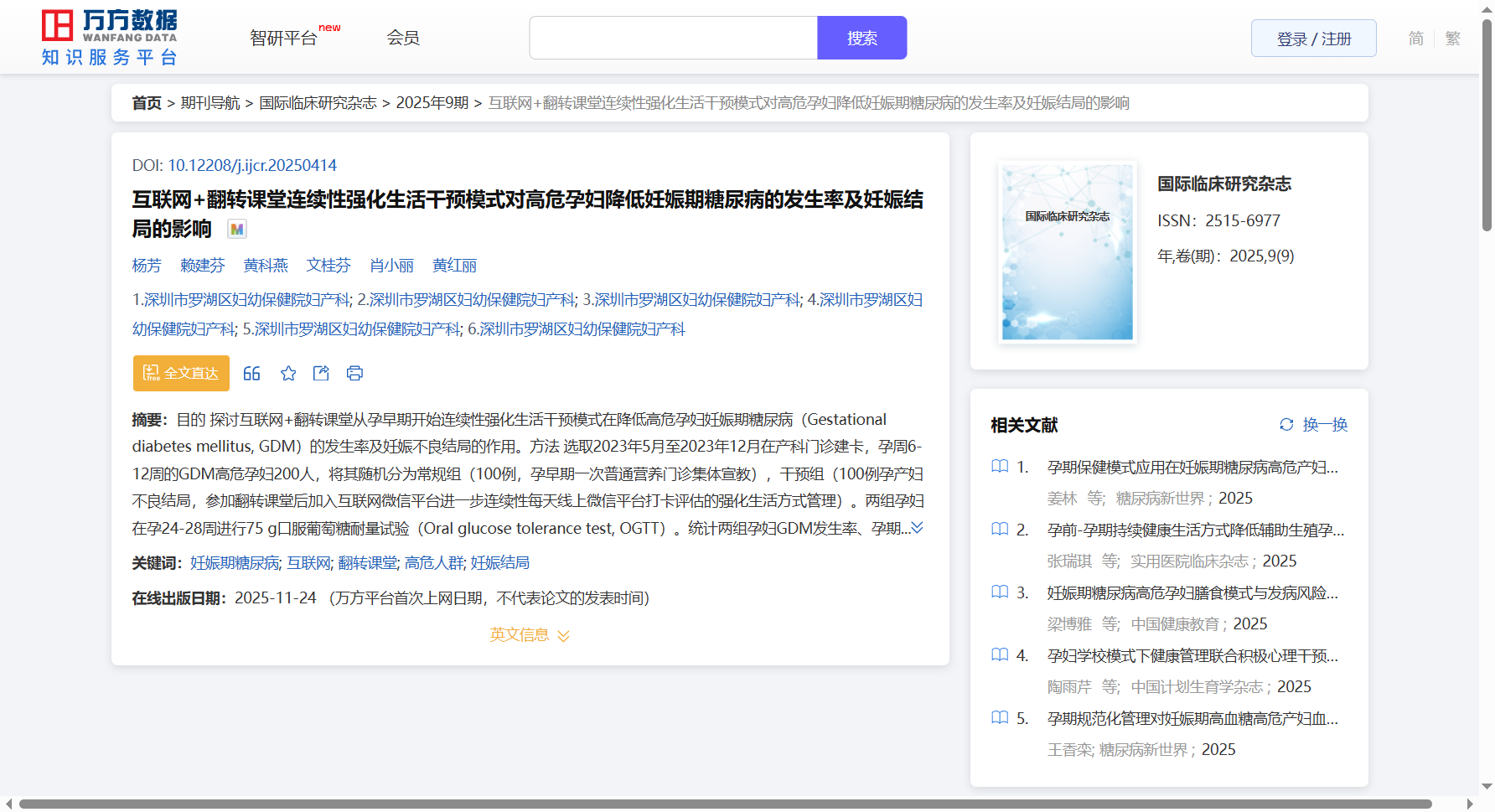The image size is (1495, 812).
Task: Open the 智研平台 menu item
Action: (x=284, y=39)
